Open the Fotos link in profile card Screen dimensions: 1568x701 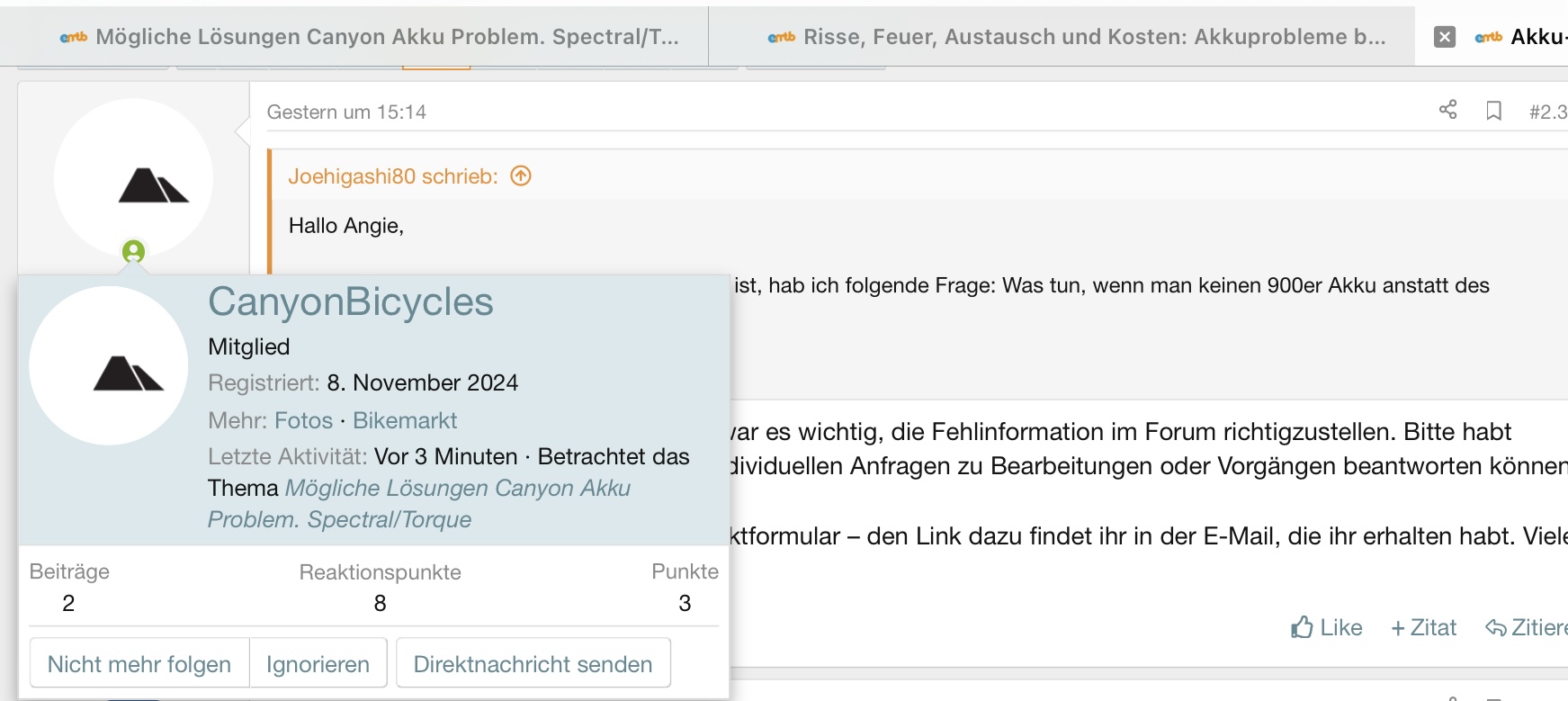tap(303, 420)
